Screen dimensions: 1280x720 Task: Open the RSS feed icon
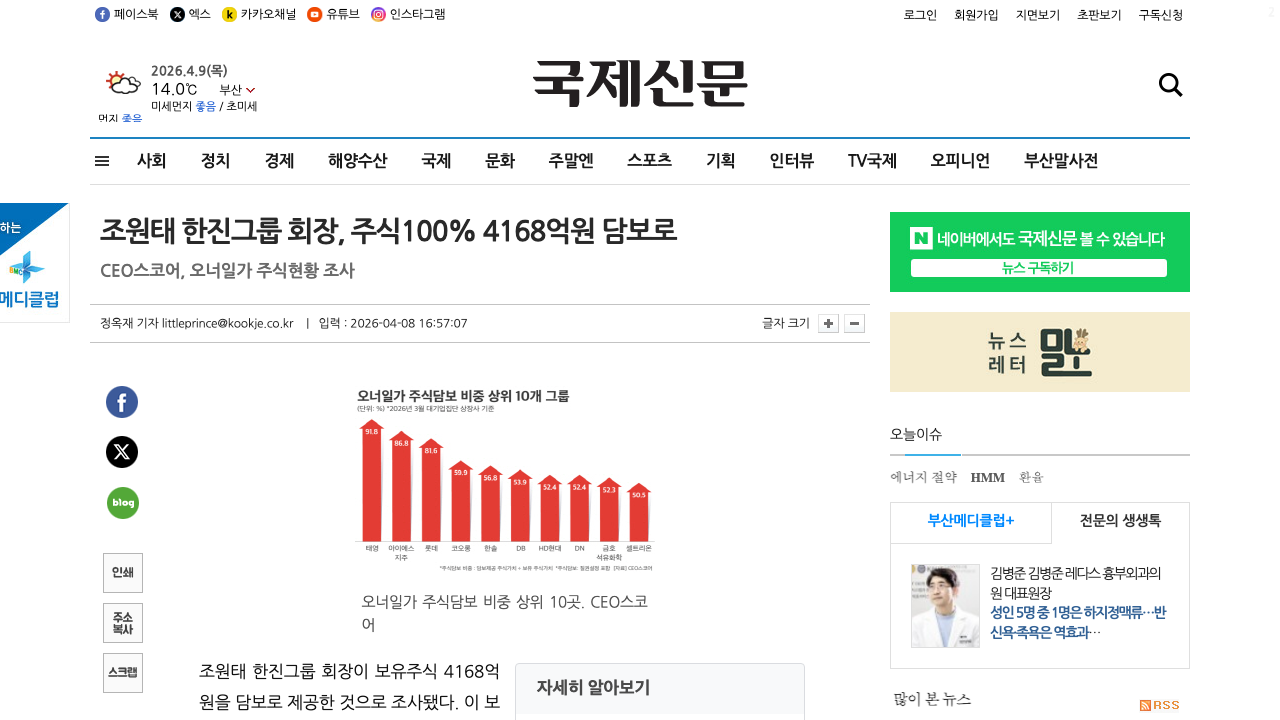click(1160, 705)
